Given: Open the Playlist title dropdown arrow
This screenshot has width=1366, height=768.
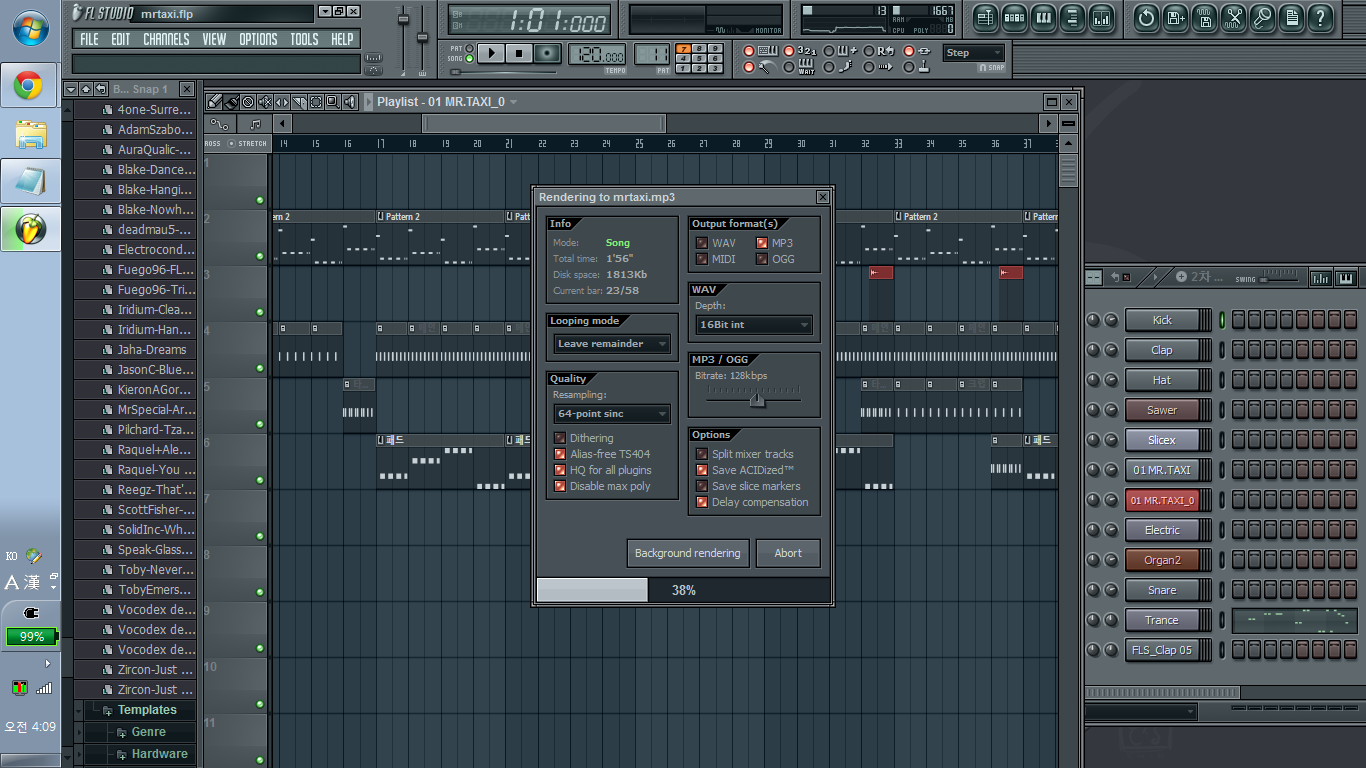Looking at the screenshot, I should point(514,102).
